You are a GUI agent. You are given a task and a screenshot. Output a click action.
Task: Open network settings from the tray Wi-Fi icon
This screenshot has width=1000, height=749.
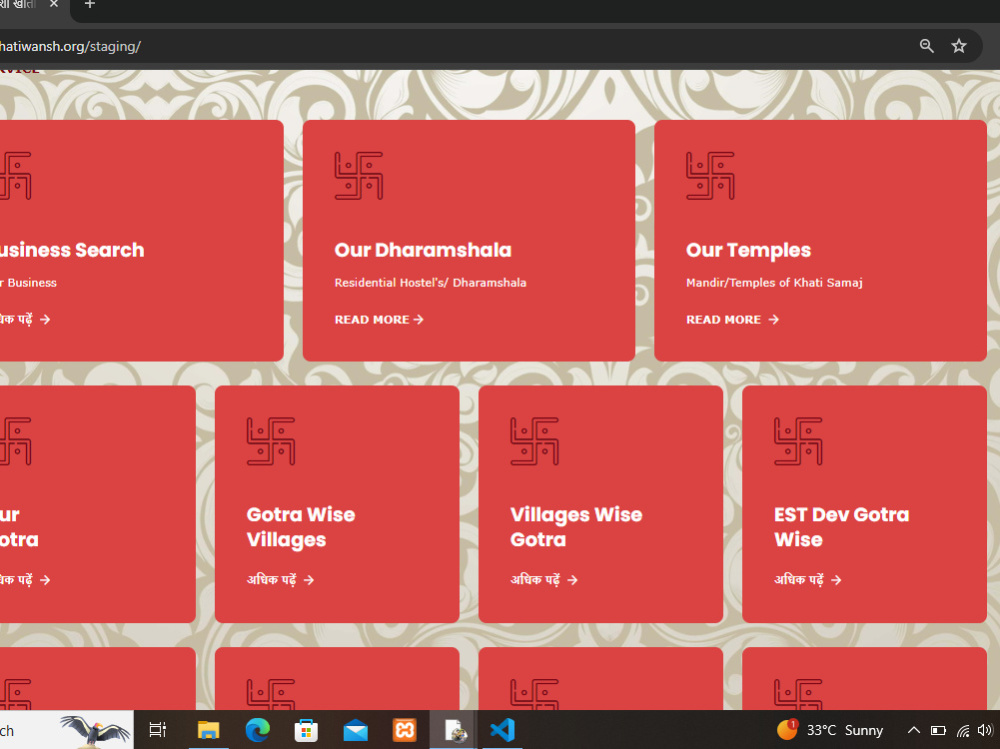coord(963,730)
